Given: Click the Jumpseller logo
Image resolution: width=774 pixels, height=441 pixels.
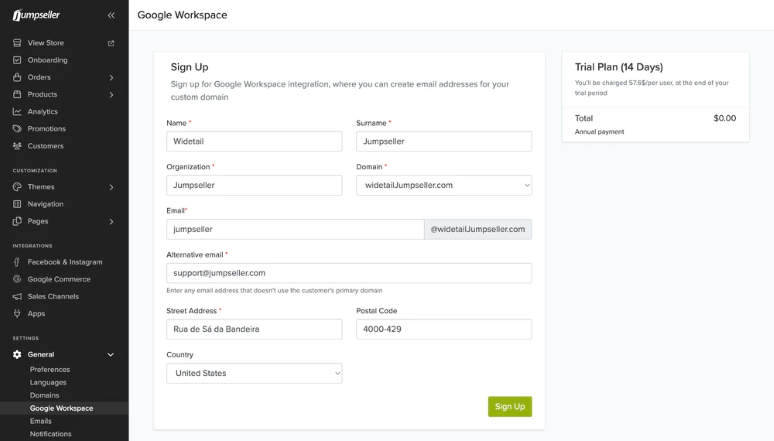Looking at the screenshot, I should (x=37, y=15).
